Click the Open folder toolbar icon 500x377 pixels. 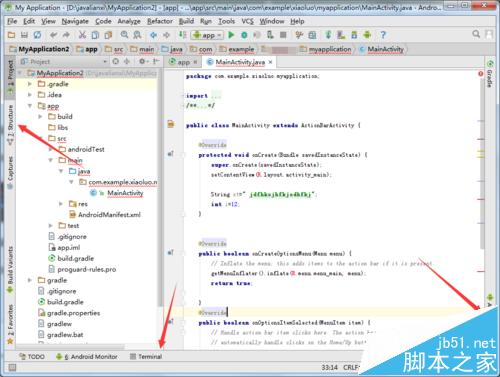pyautogui.click(x=11, y=35)
